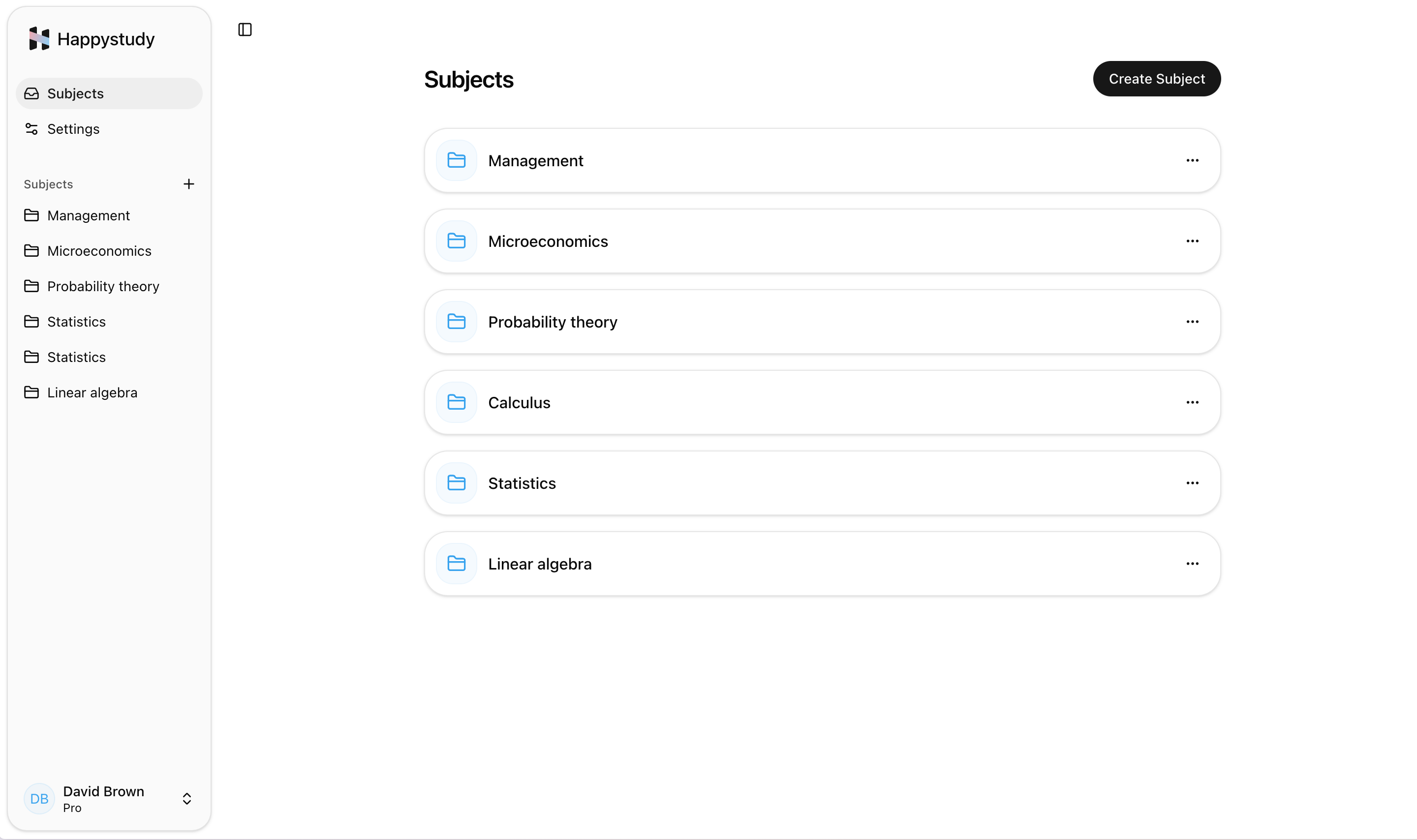Click the Create Subject button
The width and height of the screenshot is (1417, 840).
coord(1157,79)
